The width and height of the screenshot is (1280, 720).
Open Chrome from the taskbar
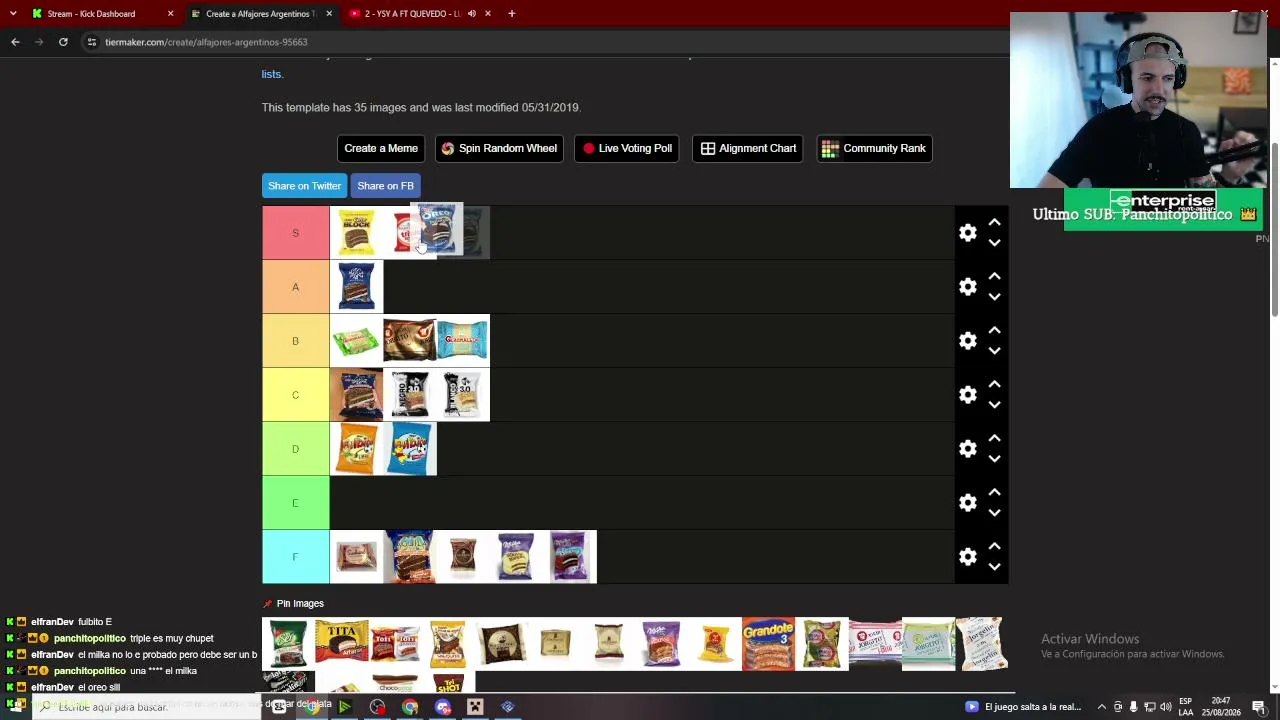coord(410,707)
